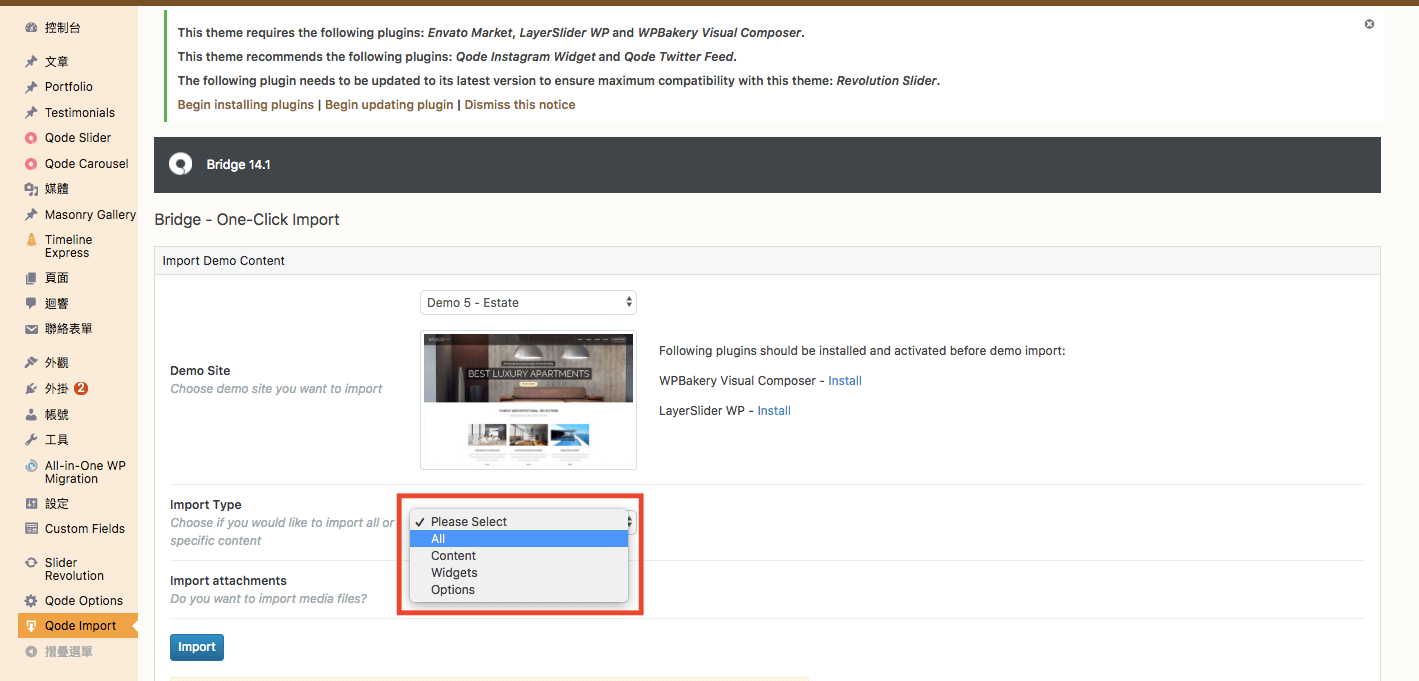Click the 外掛 plugins icon
Screen dimensions: 1419x681
pos(31,389)
